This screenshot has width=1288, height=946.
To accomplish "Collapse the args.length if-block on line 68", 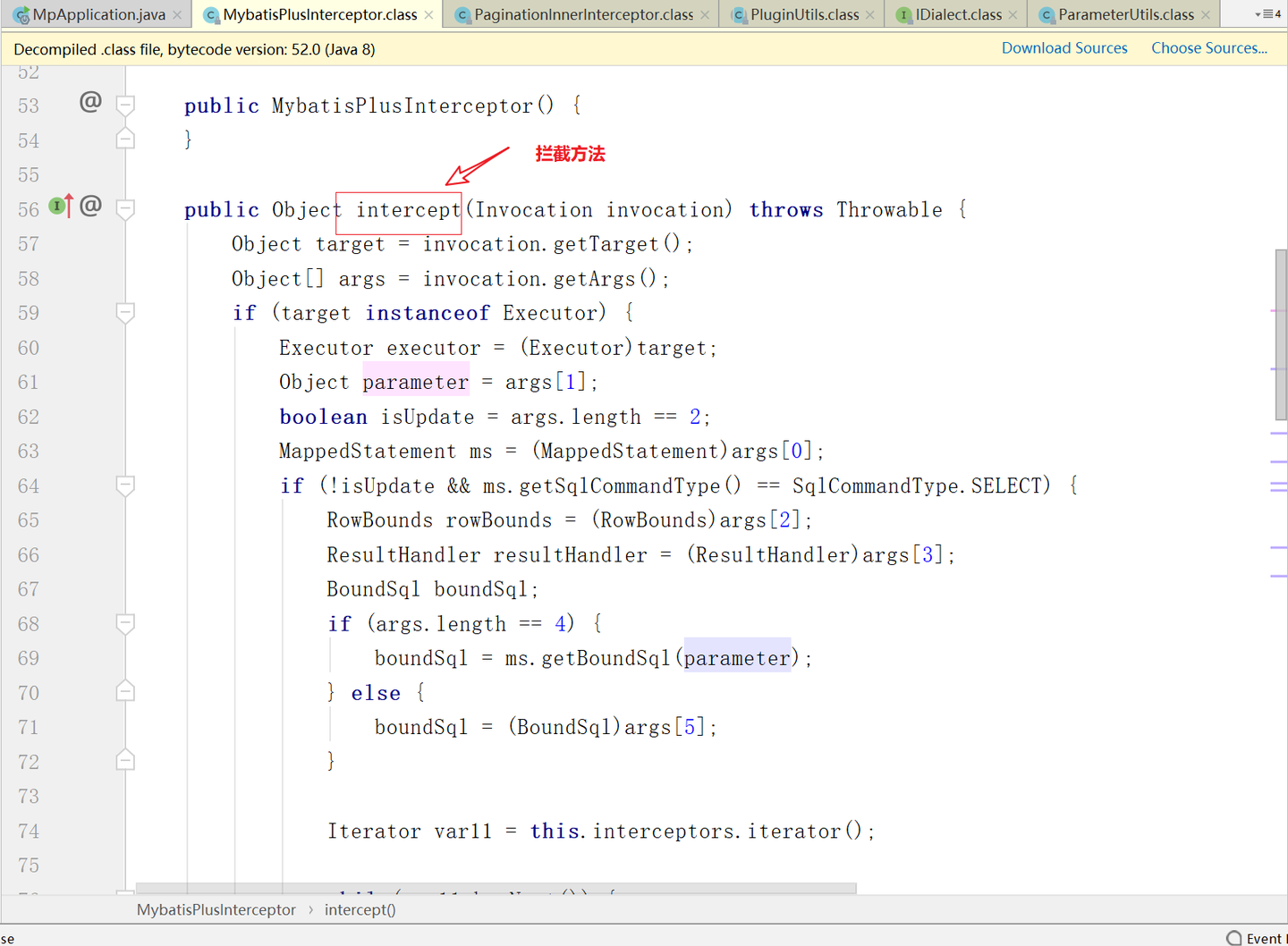I will click(126, 623).
